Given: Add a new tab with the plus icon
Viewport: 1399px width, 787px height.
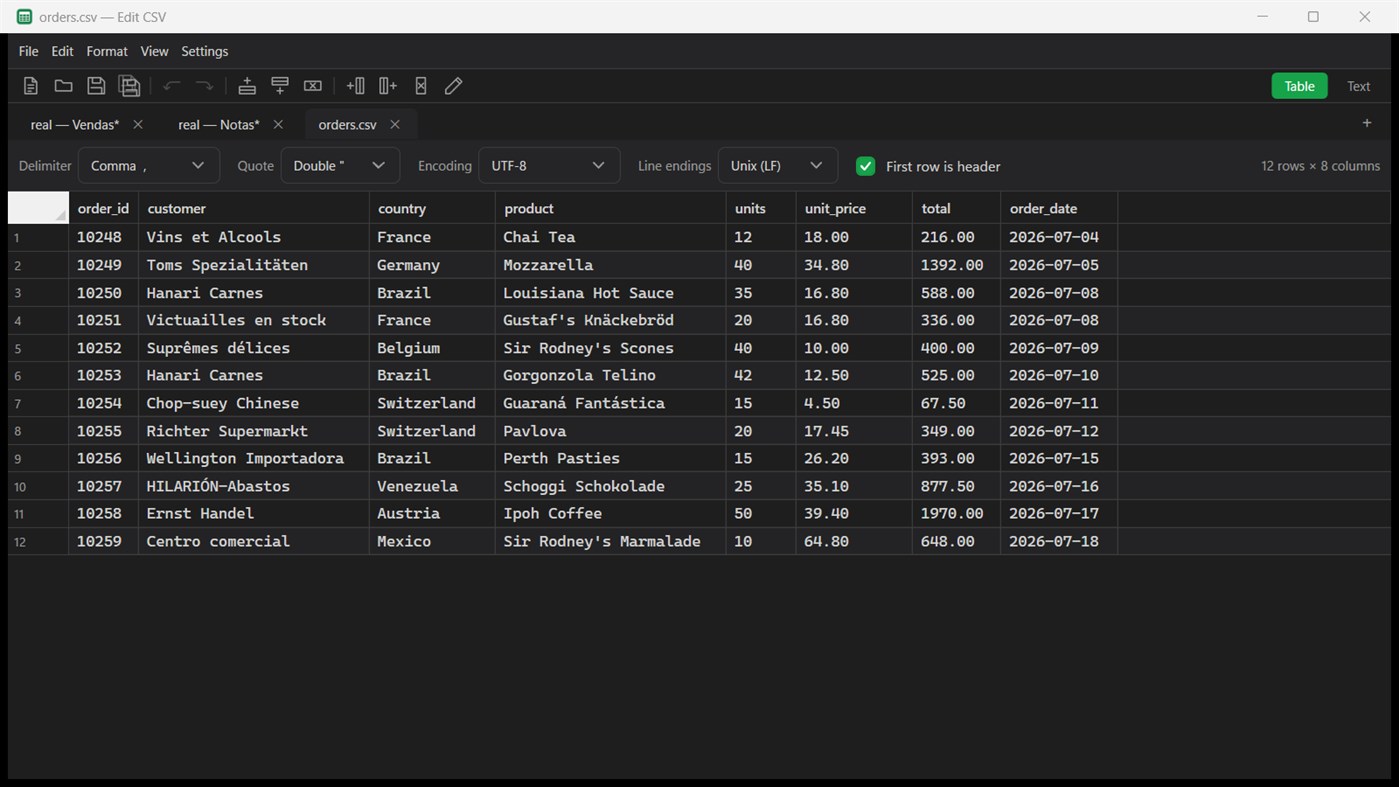Looking at the screenshot, I should (x=1367, y=123).
